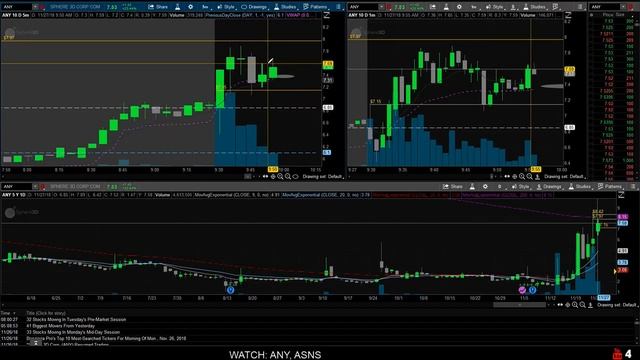Open Drawing set Default below top-right chart
This screenshot has width=640, height=360.
click(x=564, y=177)
